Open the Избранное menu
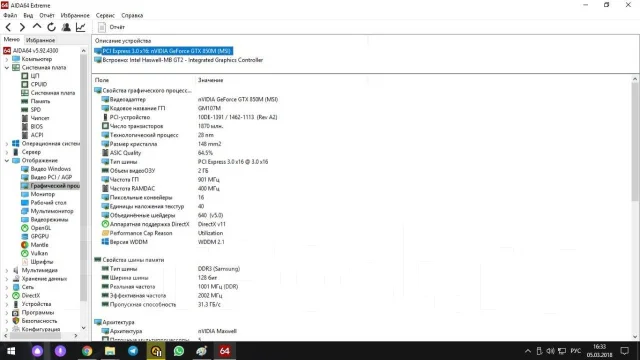The height and width of the screenshot is (360, 640). (75, 16)
